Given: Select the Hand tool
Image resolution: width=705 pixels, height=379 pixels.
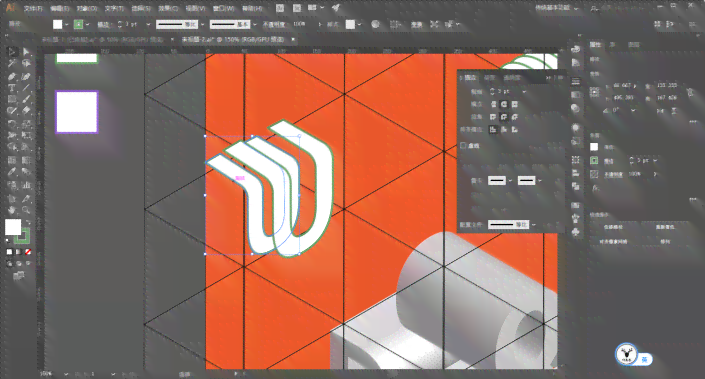Looking at the screenshot, I should [12, 210].
